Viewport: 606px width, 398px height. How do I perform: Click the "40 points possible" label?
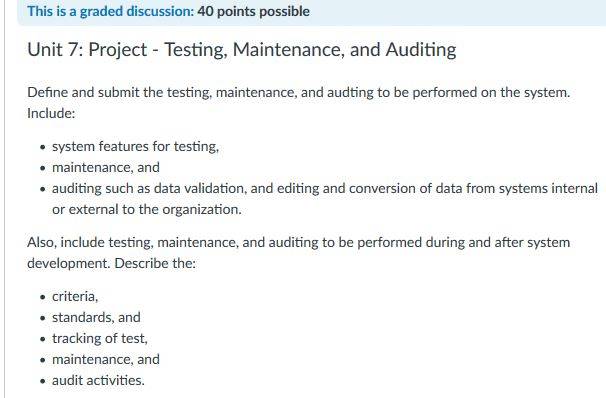[254, 11]
